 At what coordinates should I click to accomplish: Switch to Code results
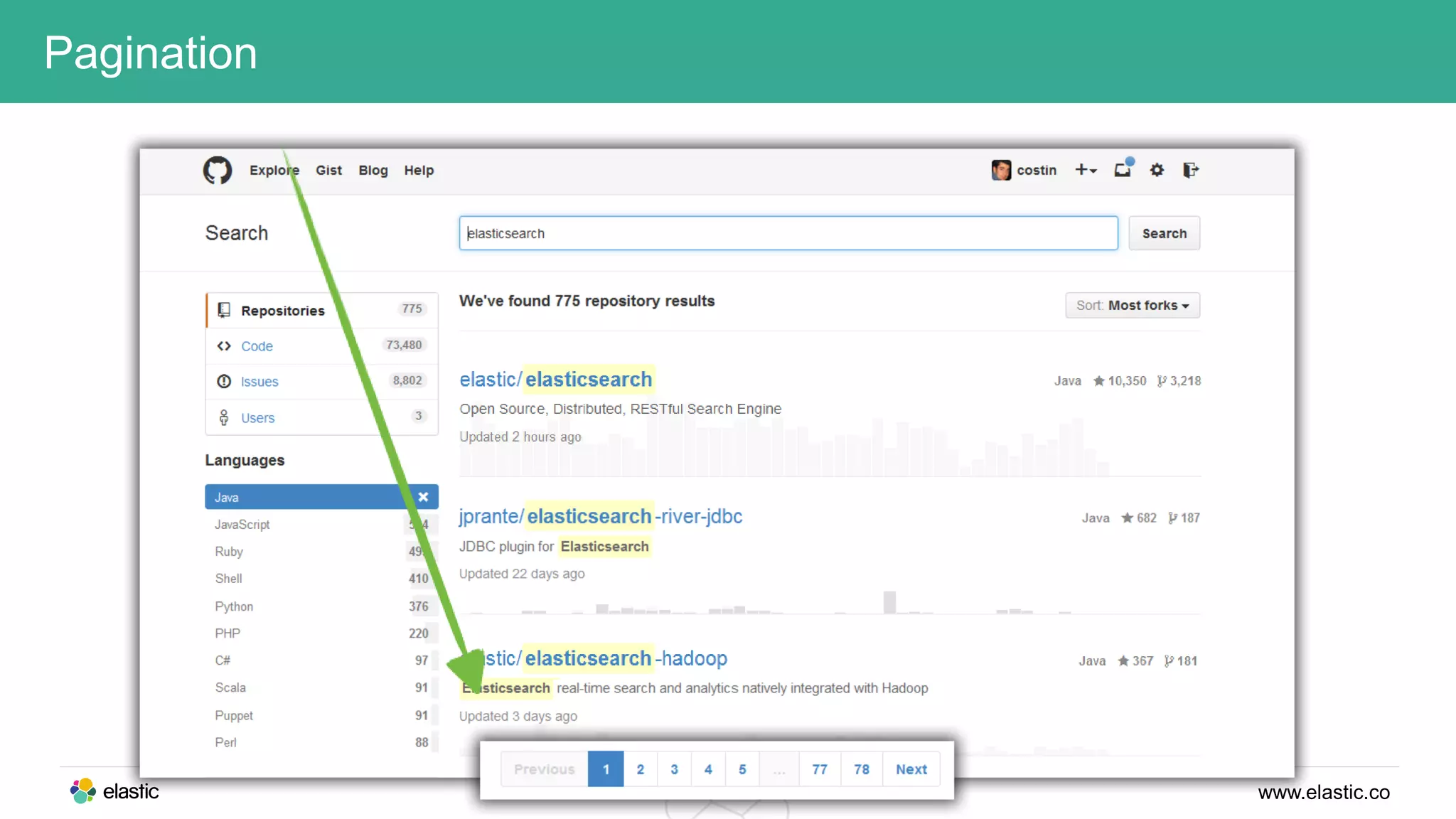pyautogui.click(x=322, y=346)
